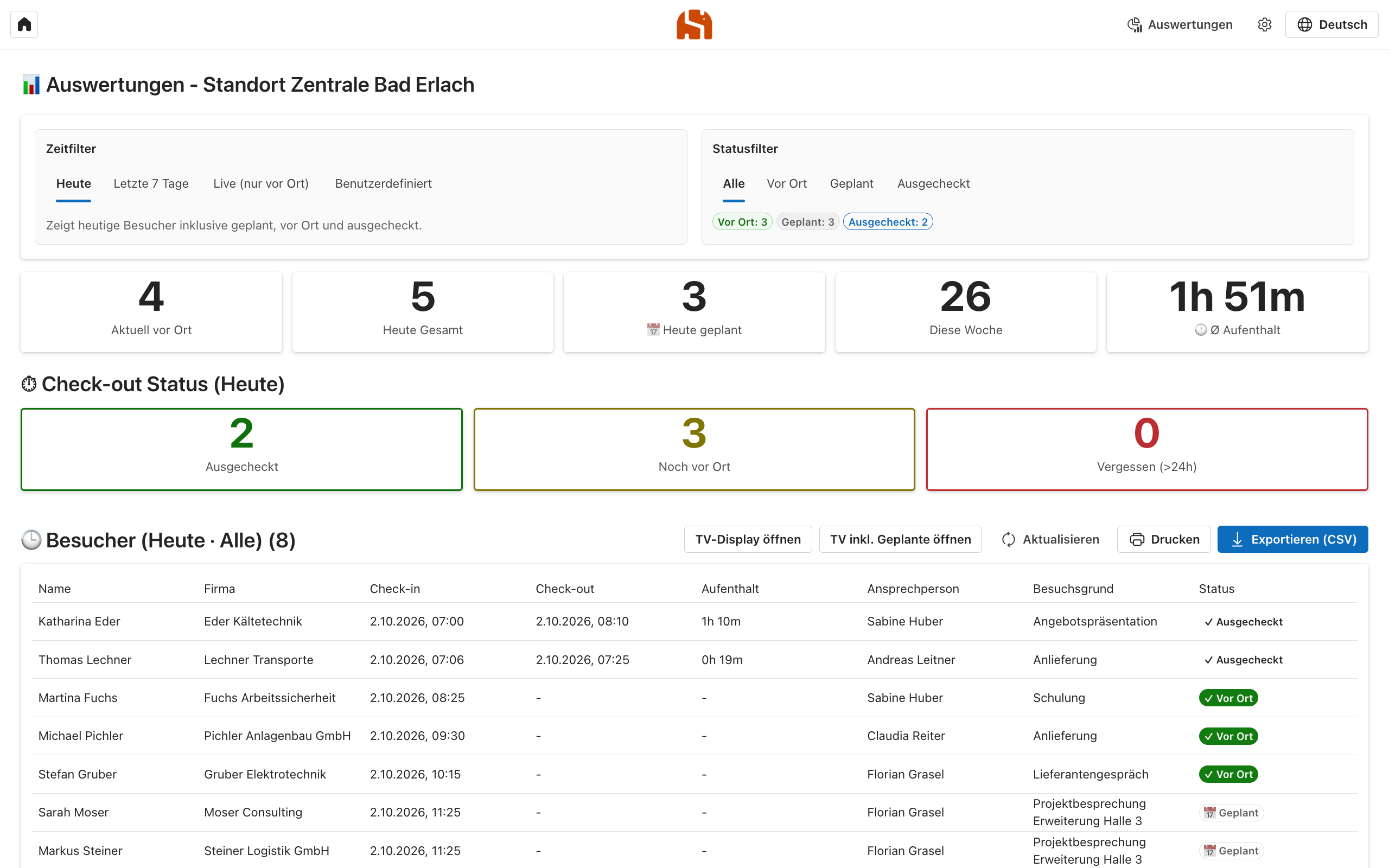Open the Deutsch language selector
Screen dimensions: 1389x868
point(1332,25)
